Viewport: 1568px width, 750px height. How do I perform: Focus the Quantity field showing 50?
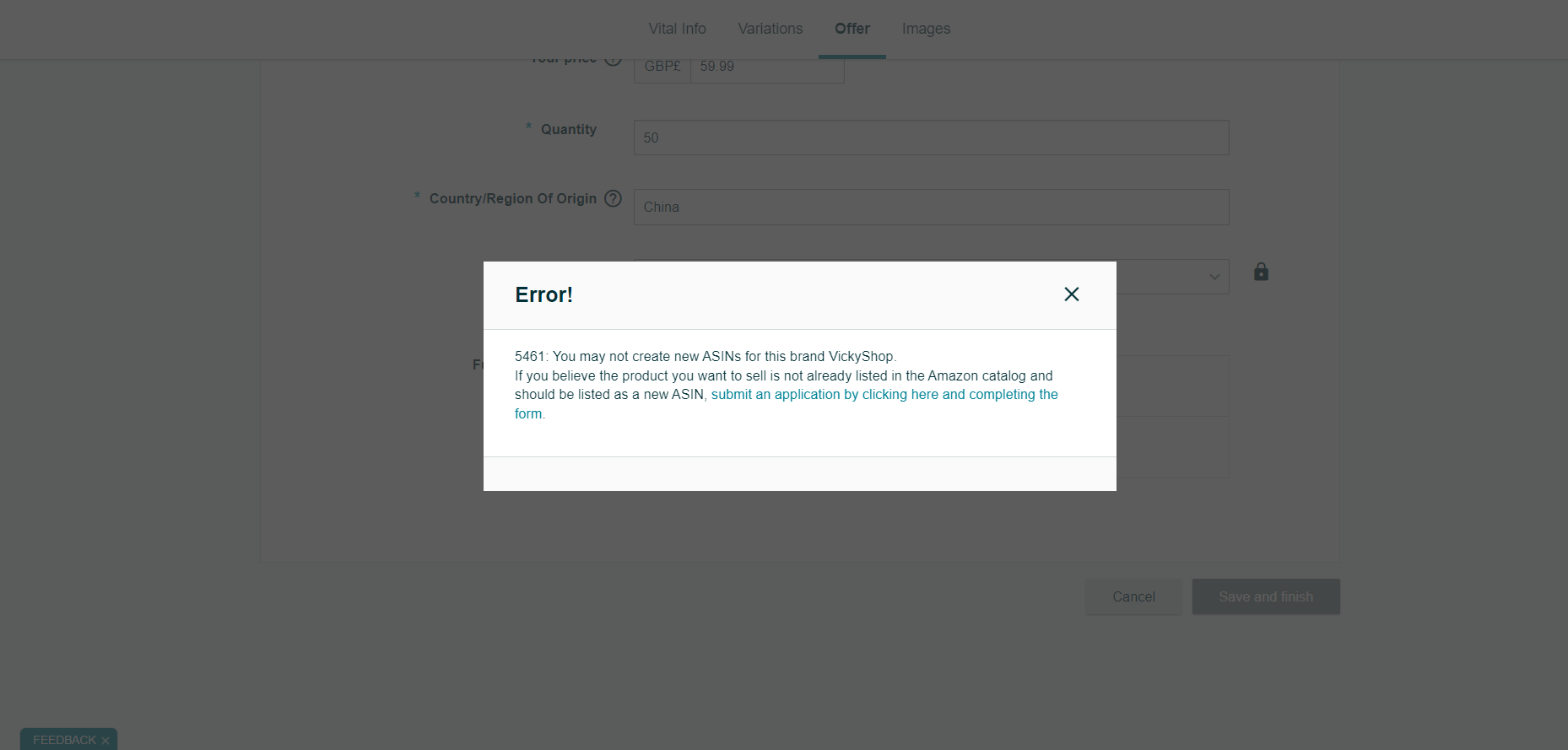(931, 138)
